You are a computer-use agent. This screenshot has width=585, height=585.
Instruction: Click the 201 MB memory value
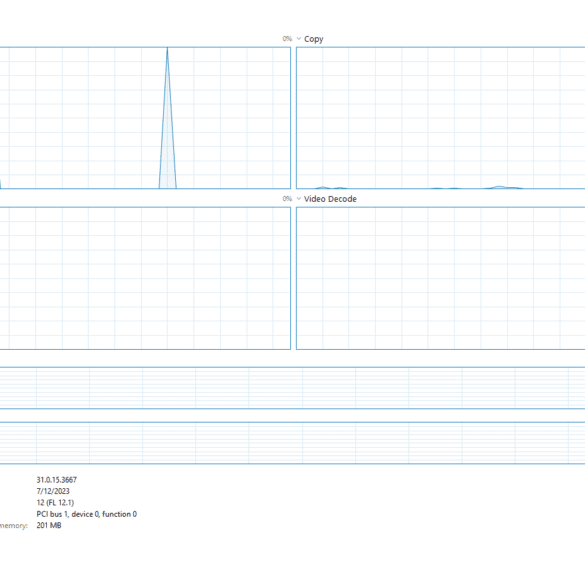[x=49, y=525]
